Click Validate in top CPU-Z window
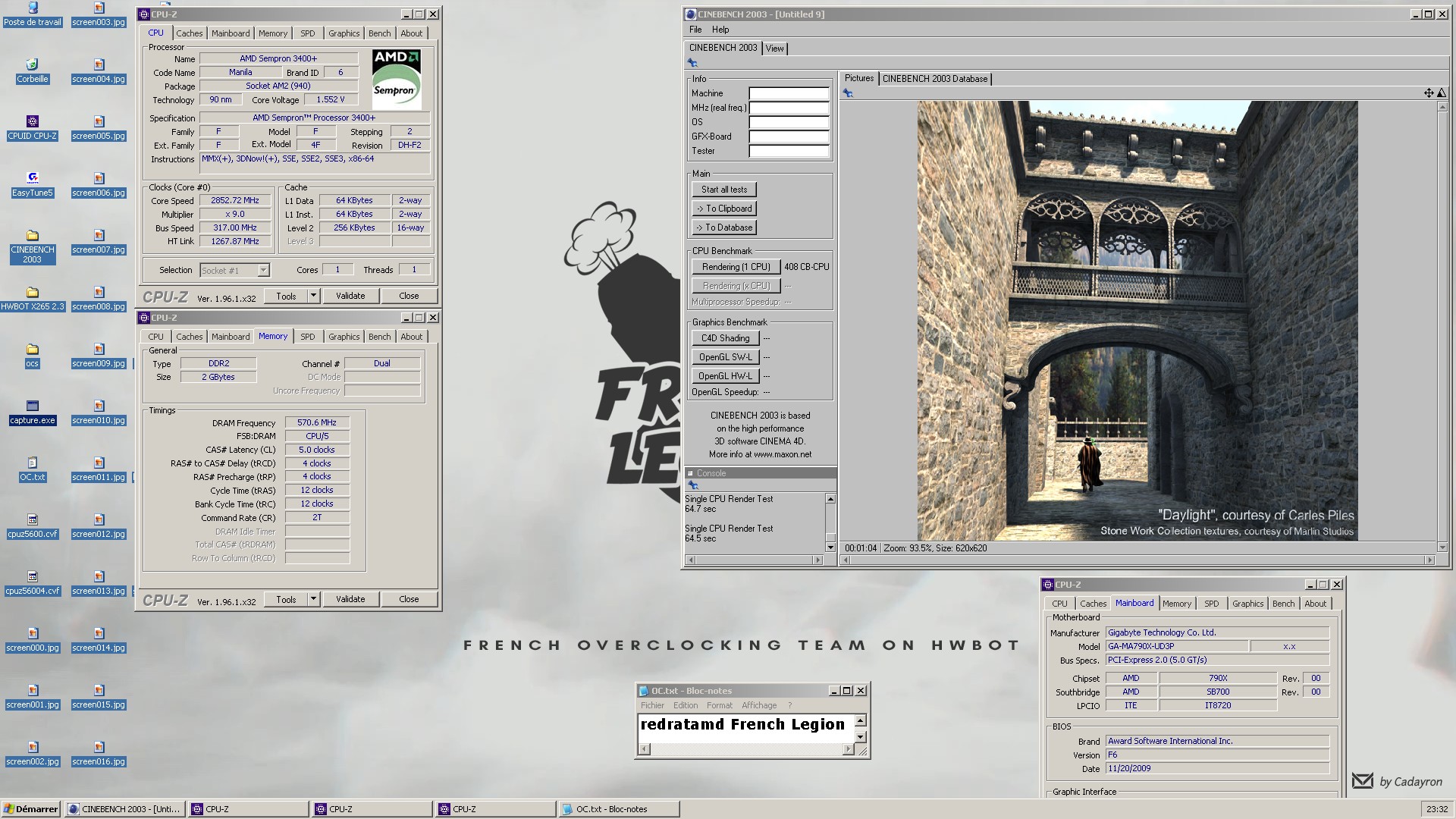Image resolution: width=1456 pixels, height=819 pixels. [x=350, y=296]
